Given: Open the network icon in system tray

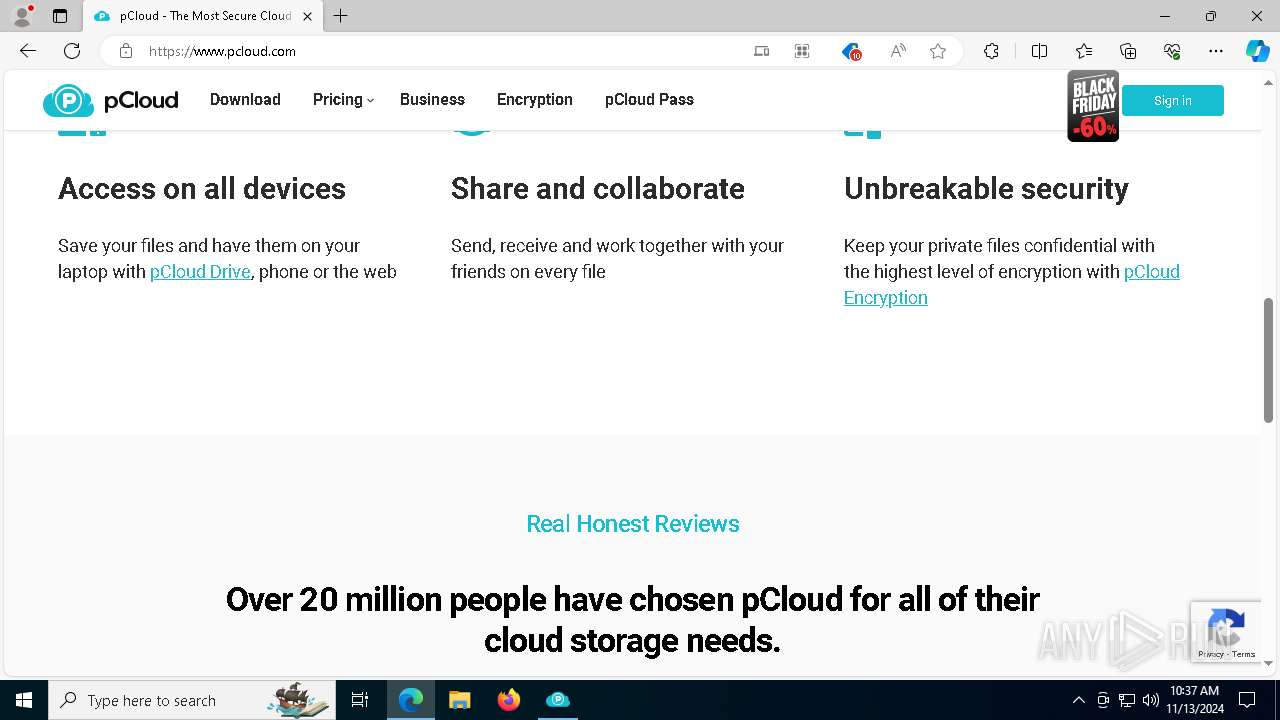Looking at the screenshot, I should tap(1127, 700).
